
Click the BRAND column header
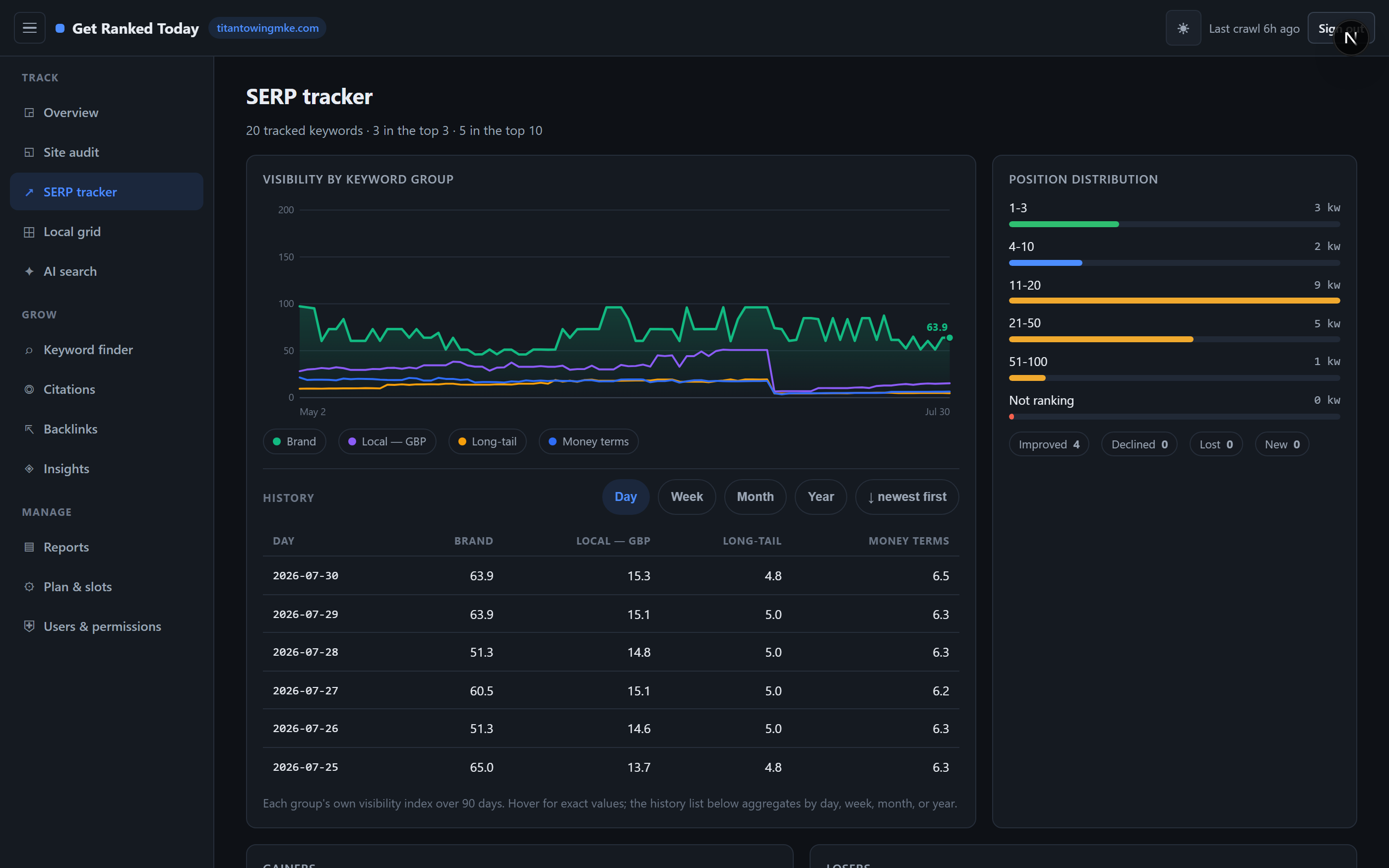[474, 541]
